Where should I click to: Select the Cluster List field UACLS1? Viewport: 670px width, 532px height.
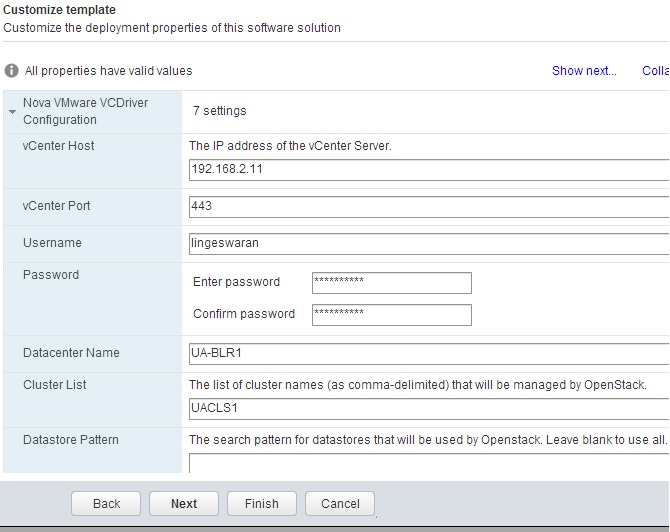coord(429,409)
